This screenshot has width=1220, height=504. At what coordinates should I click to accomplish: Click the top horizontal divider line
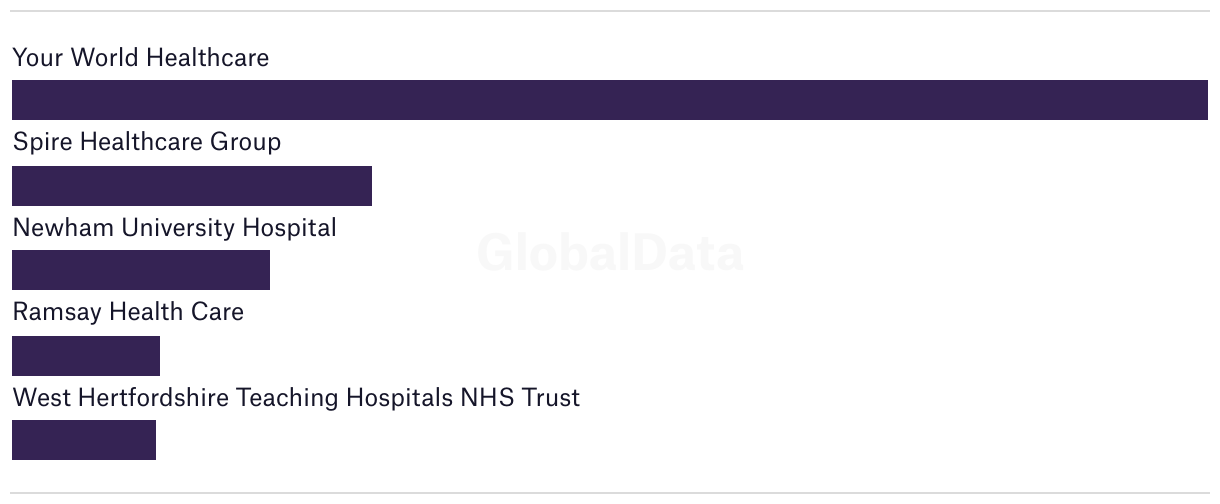[x=610, y=11]
